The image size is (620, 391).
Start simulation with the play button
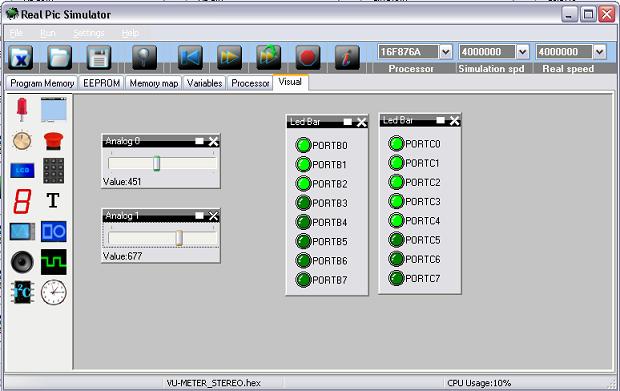(229, 57)
